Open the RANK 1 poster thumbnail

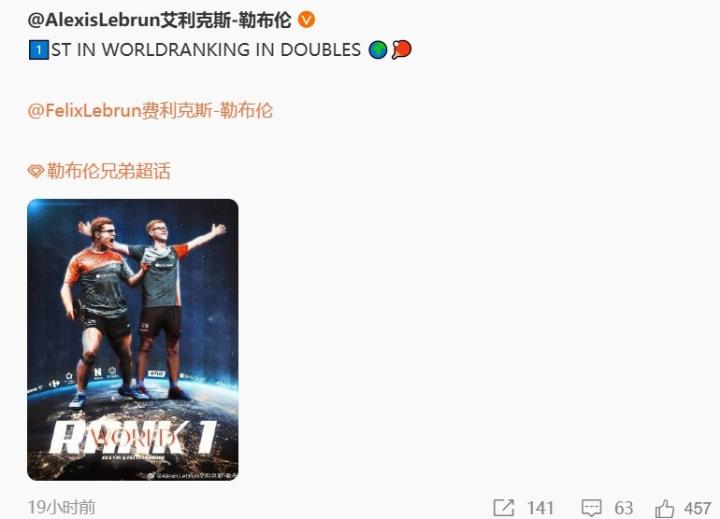[133, 340]
